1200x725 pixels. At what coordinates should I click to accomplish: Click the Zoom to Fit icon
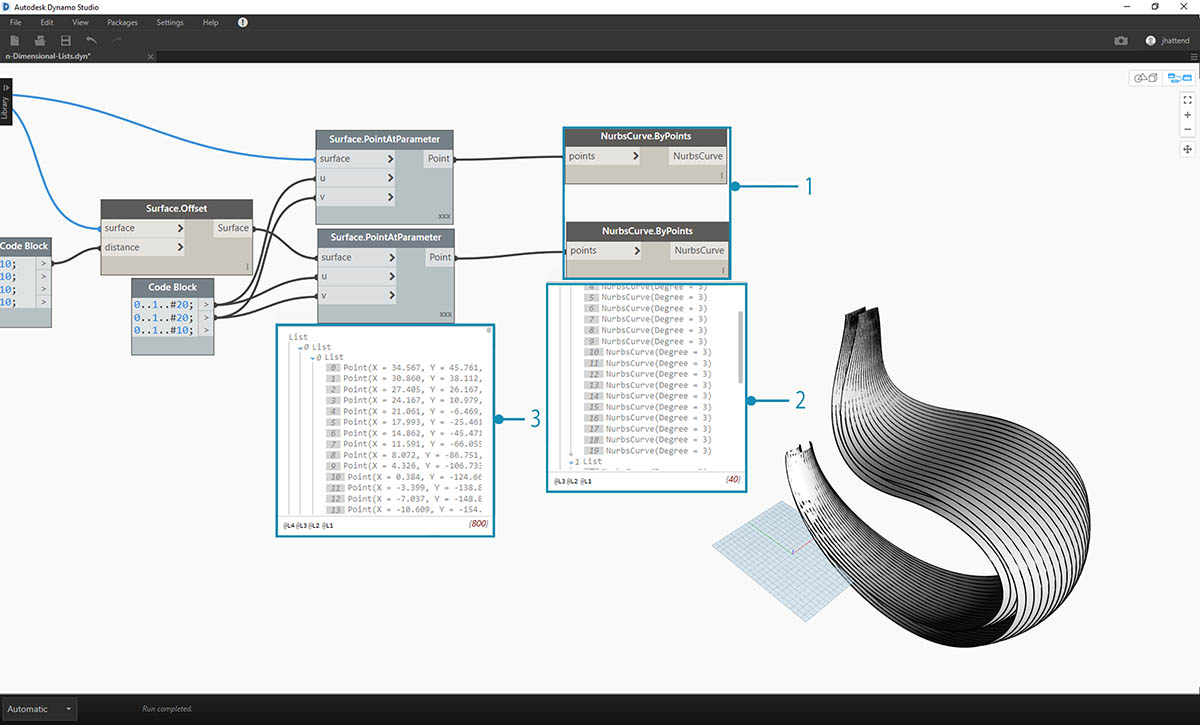coord(1187,100)
